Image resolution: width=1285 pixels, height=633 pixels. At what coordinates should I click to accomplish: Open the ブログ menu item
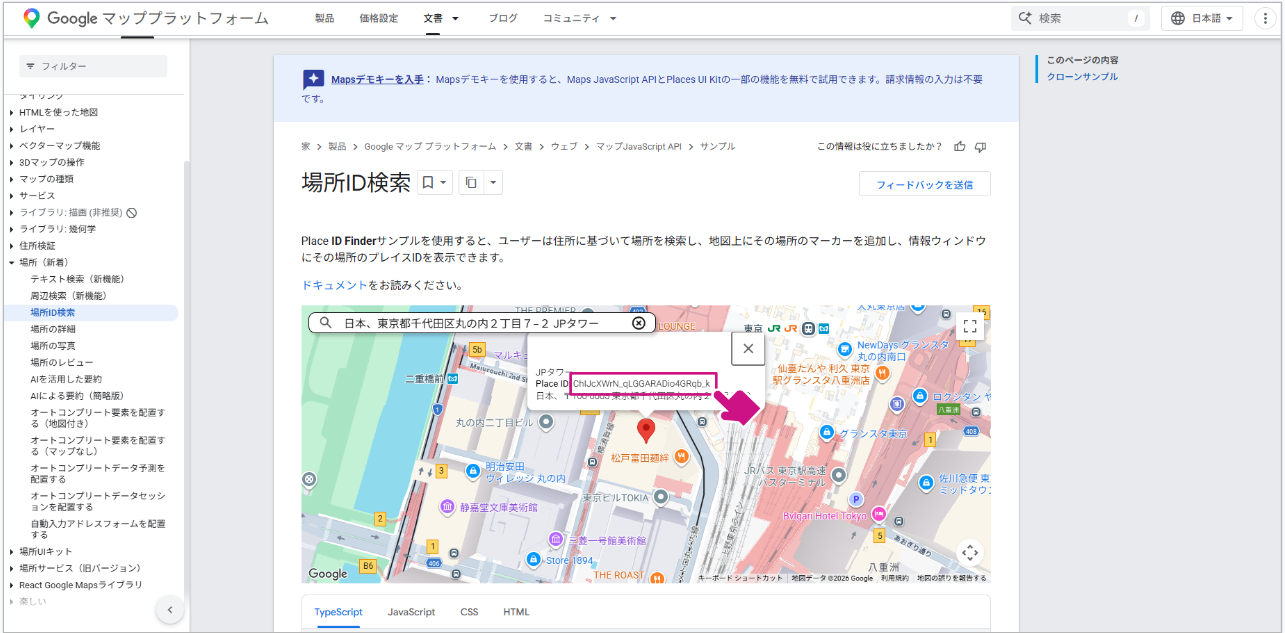point(503,18)
